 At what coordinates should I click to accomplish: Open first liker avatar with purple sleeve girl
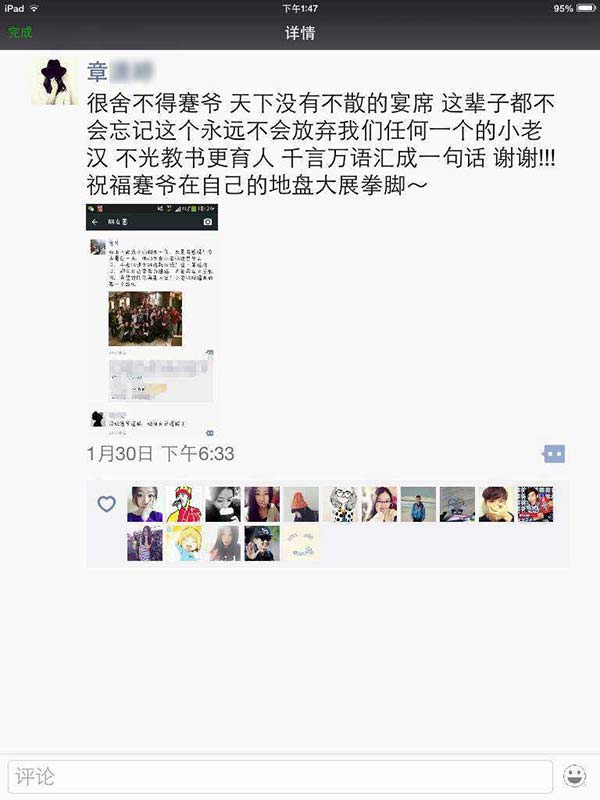pos(145,504)
